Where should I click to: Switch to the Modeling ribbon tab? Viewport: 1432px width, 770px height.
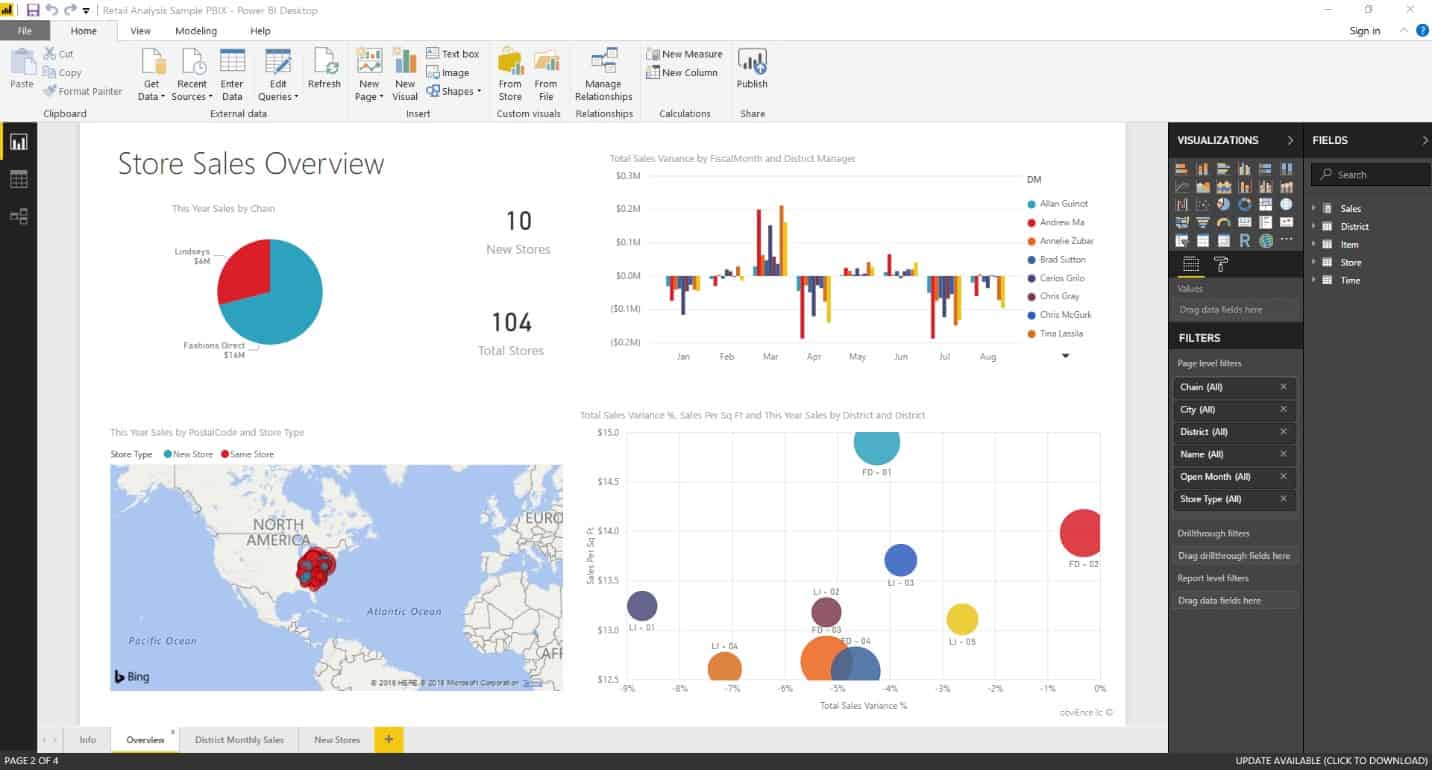(x=196, y=31)
